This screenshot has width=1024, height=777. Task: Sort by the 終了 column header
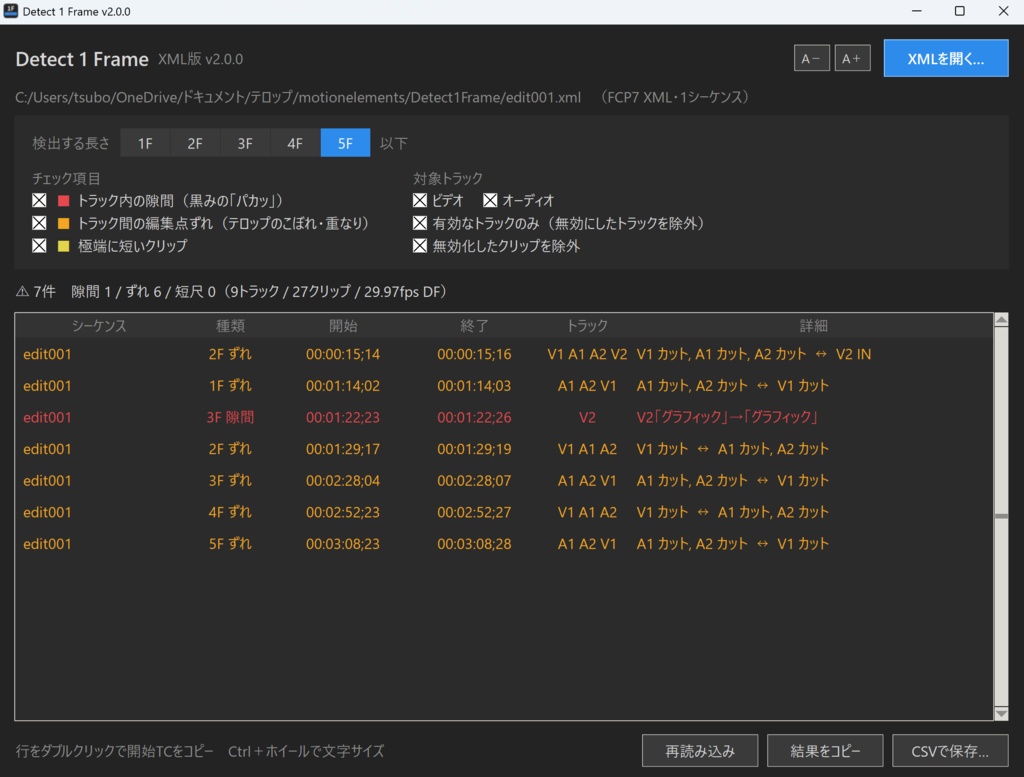click(474, 326)
